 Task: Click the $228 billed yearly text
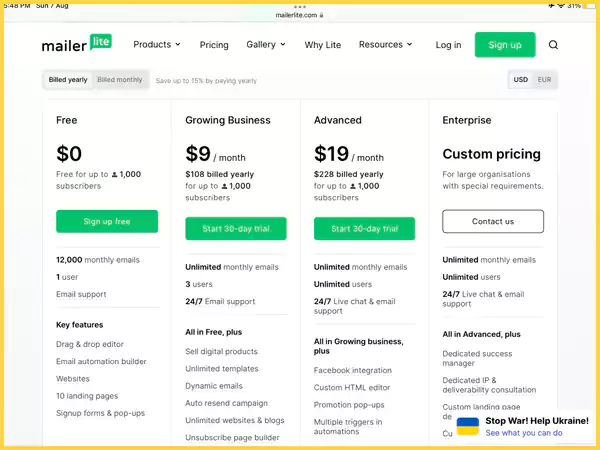pos(349,174)
